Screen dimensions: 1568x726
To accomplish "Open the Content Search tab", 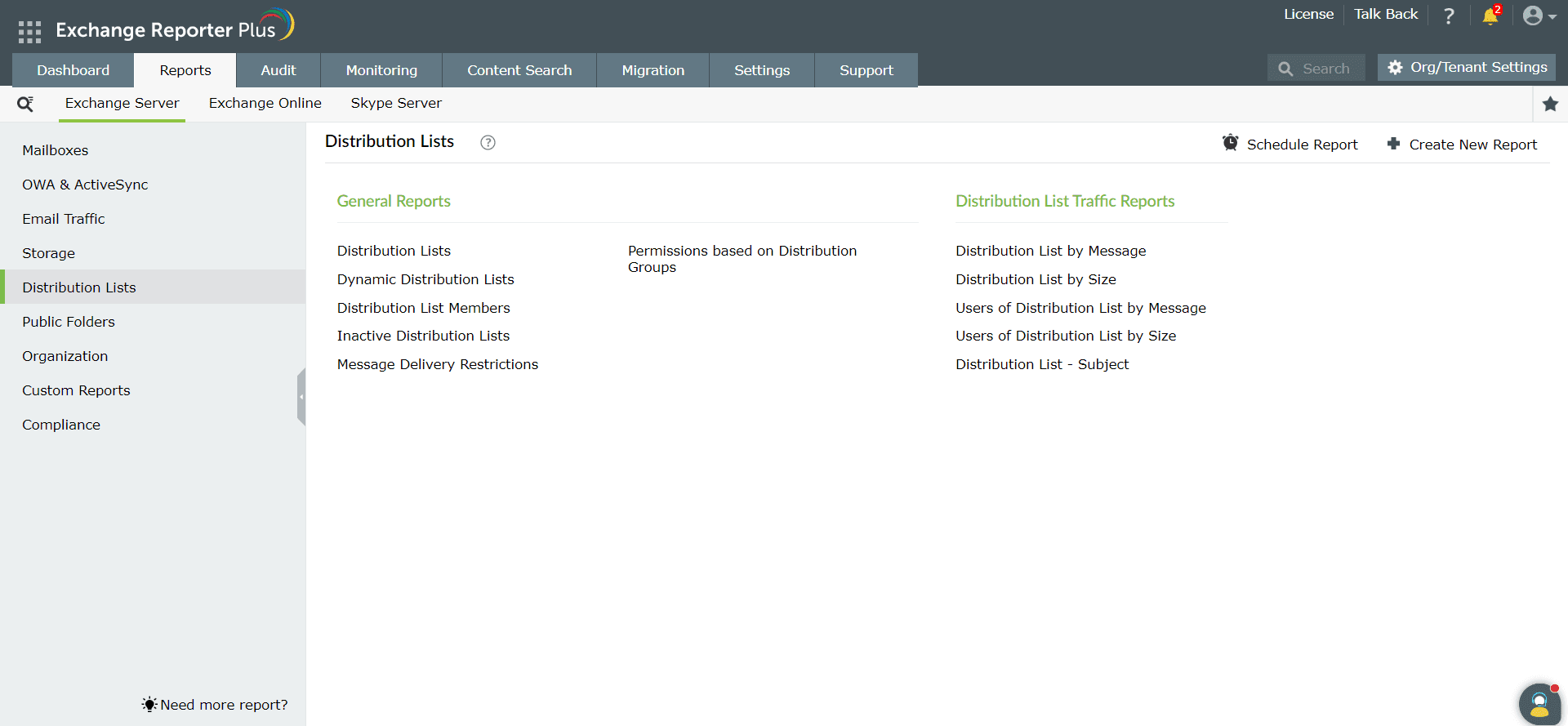I will 519,70.
